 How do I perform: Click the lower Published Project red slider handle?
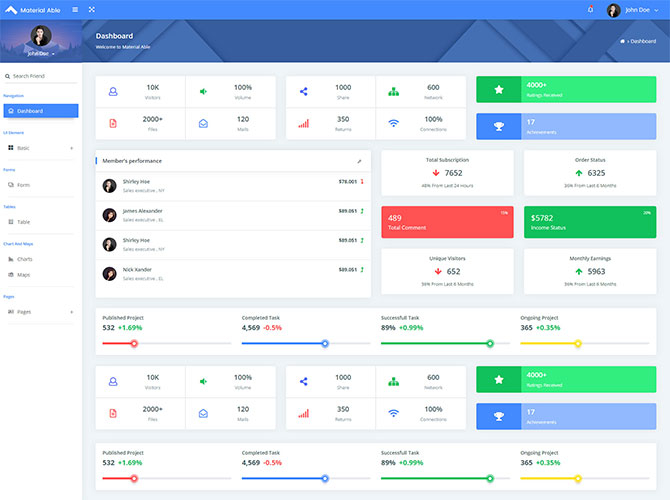pos(134,479)
